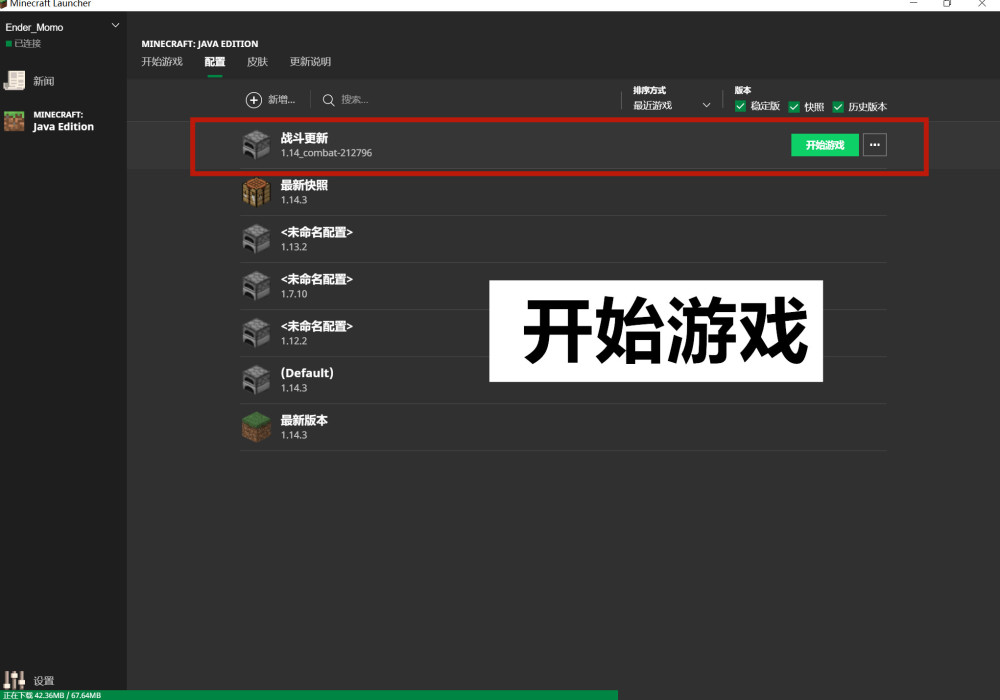Click the furnace icon of the 1.13.2 profile
1000x700 pixels.
pos(256,239)
